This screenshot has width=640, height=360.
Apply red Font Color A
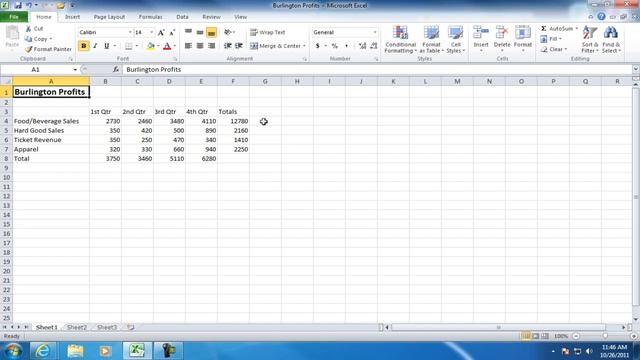click(x=167, y=46)
